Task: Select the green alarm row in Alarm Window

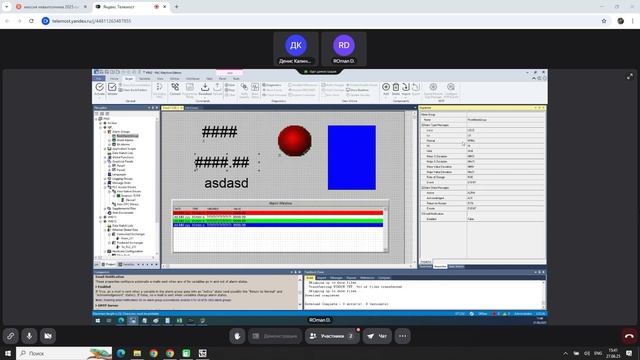Action: tap(278, 221)
